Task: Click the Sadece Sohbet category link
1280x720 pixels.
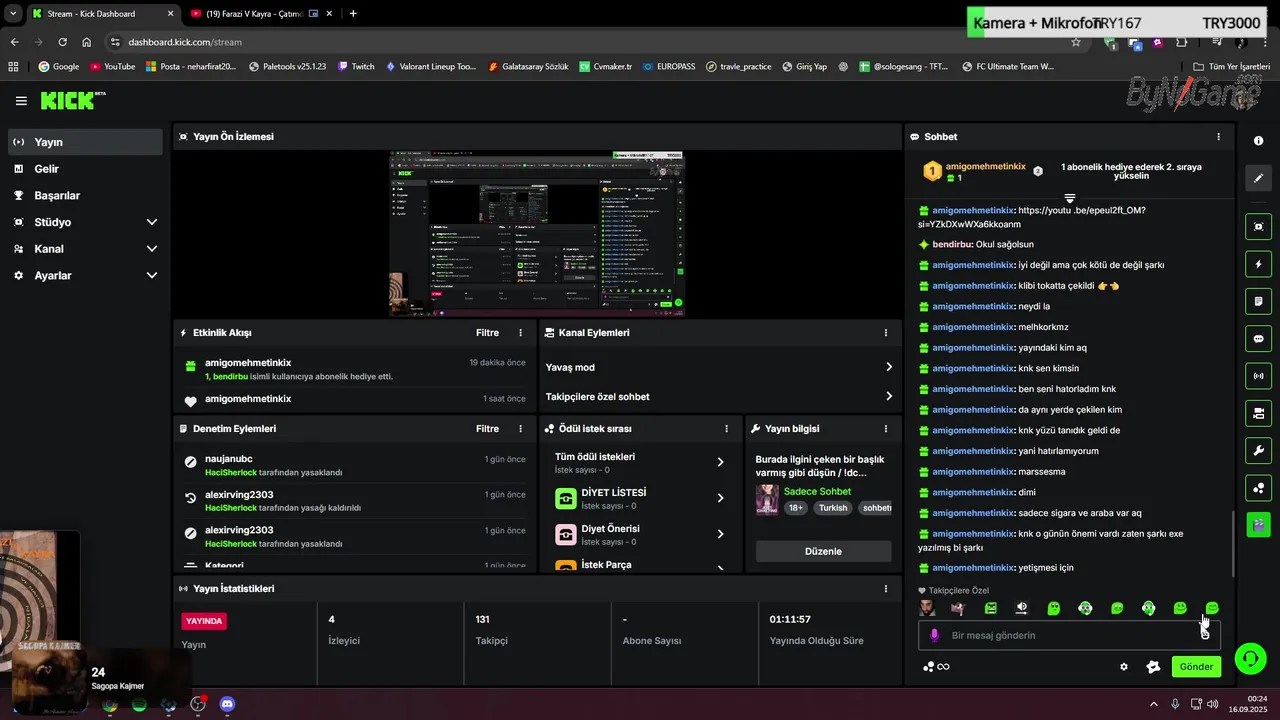Action: tap(817, 491)
